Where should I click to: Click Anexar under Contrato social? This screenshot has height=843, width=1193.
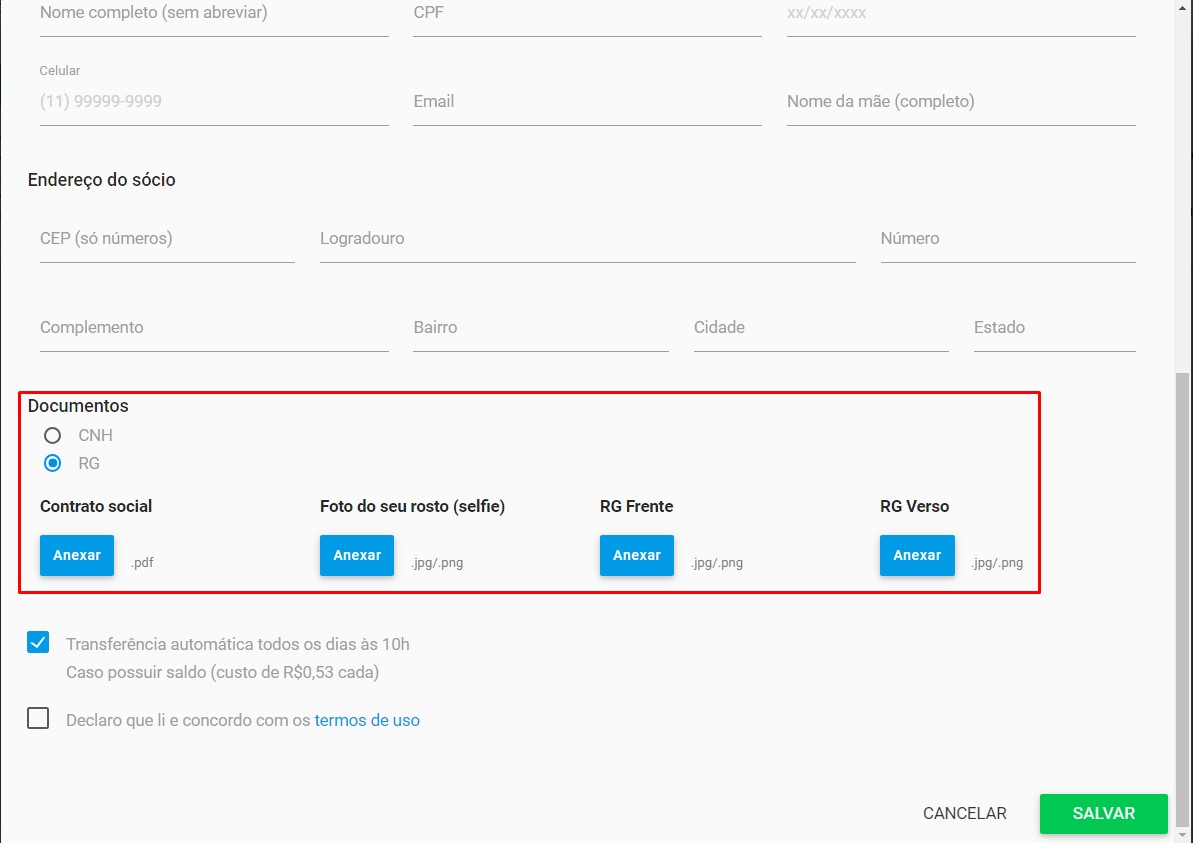coord(77,556)
